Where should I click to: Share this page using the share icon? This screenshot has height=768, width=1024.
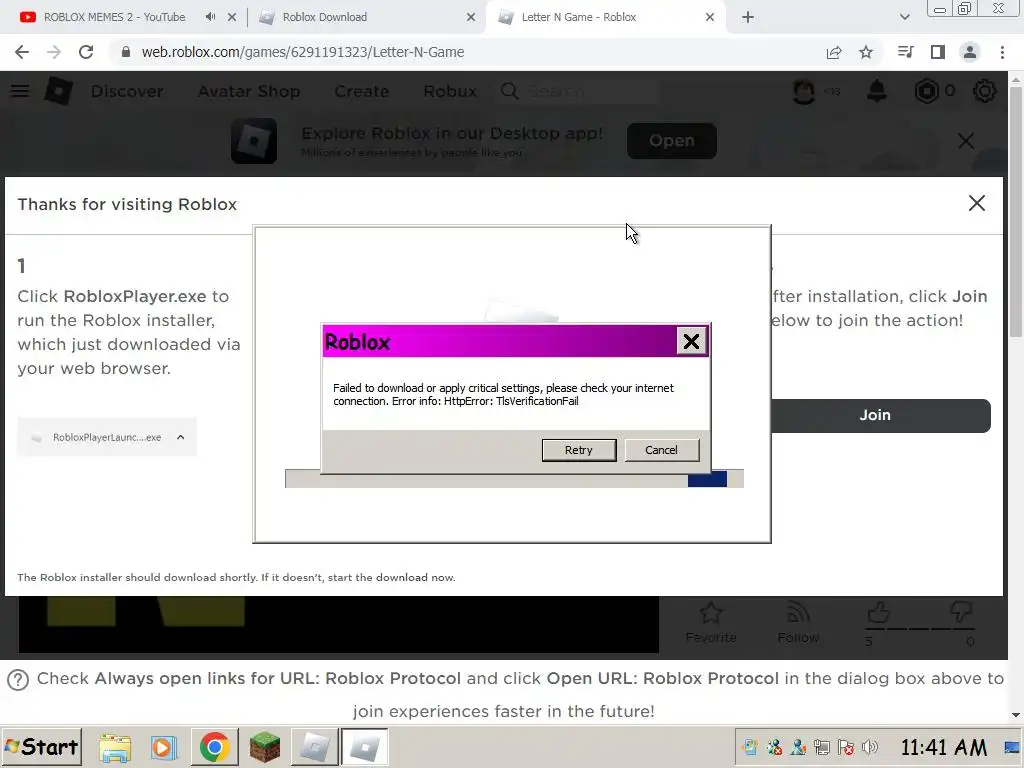point(834,52)
